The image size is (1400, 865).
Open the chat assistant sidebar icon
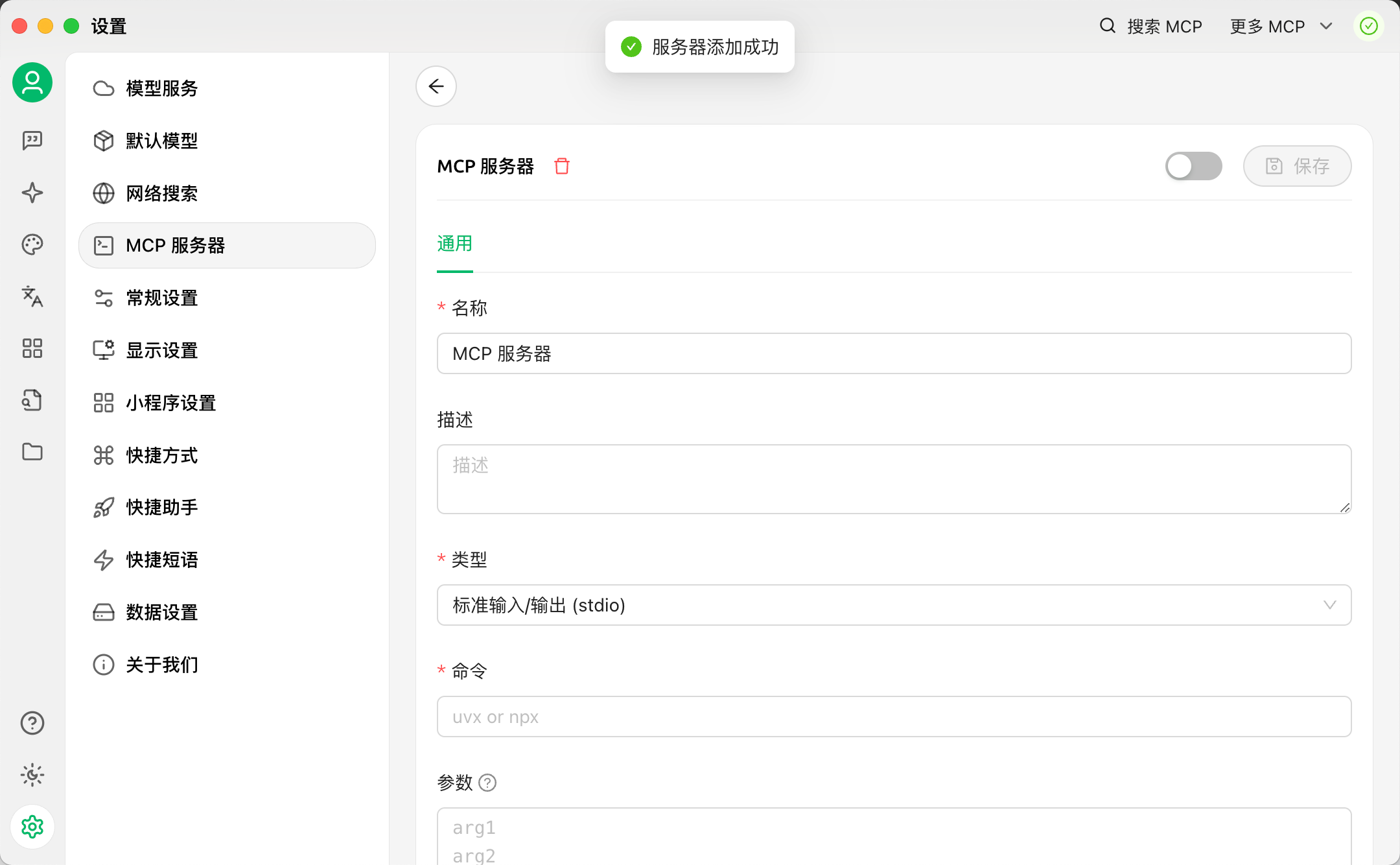[32, 140]
